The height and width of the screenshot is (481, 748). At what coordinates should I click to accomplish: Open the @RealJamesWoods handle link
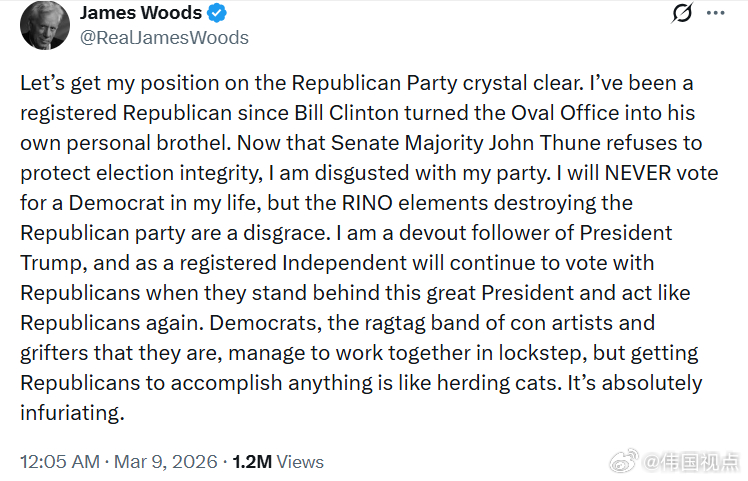163,38
